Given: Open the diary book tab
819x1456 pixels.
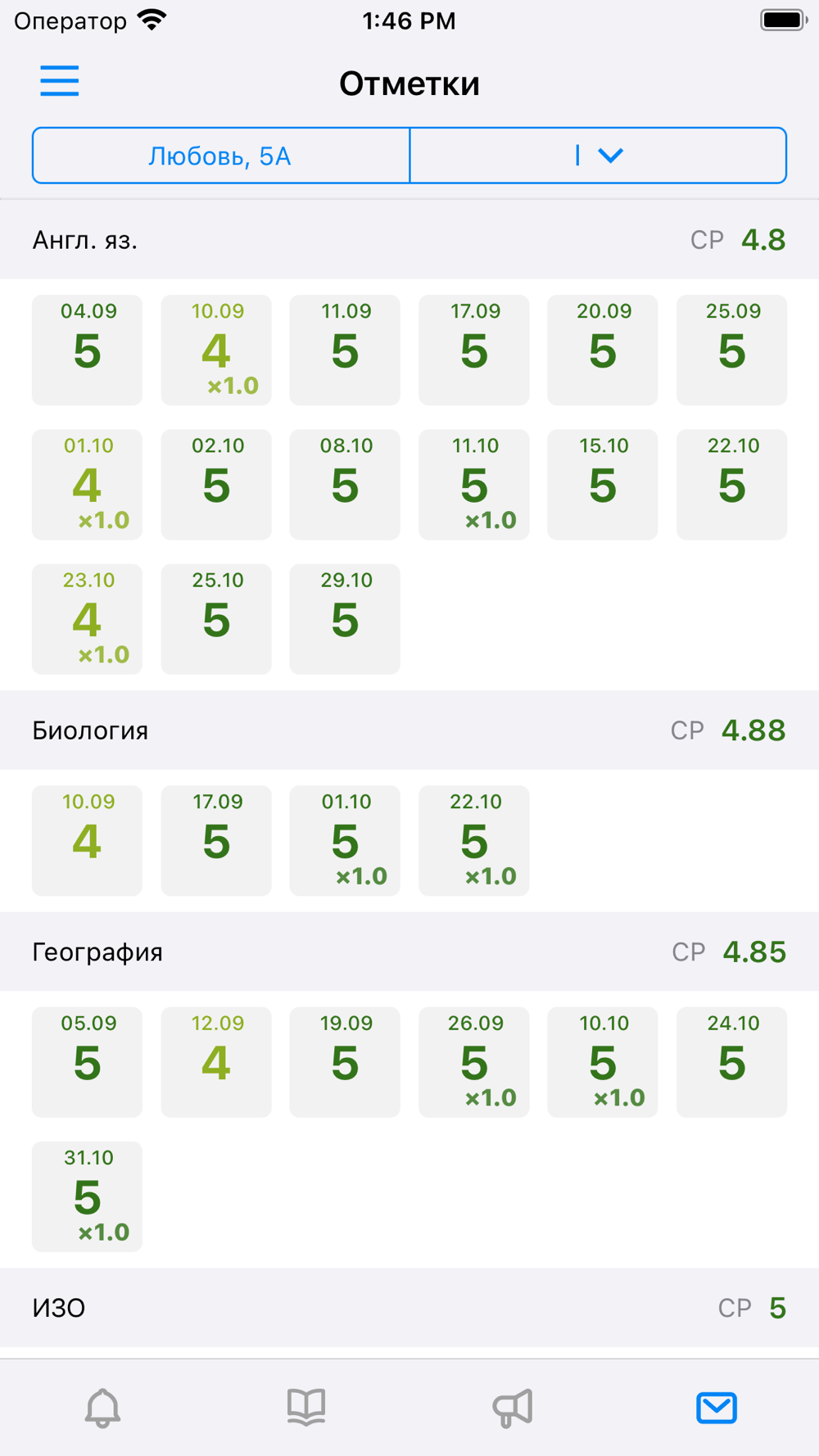Looking at the screenshot, I should pyautogui.click(x=306, y=1408).
